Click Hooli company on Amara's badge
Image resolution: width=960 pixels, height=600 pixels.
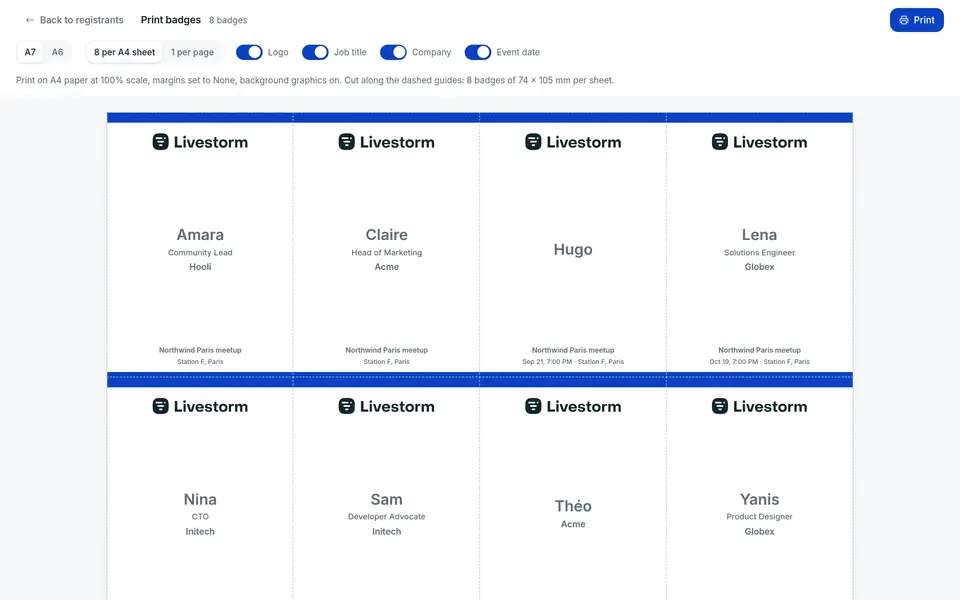coord(200,267)
